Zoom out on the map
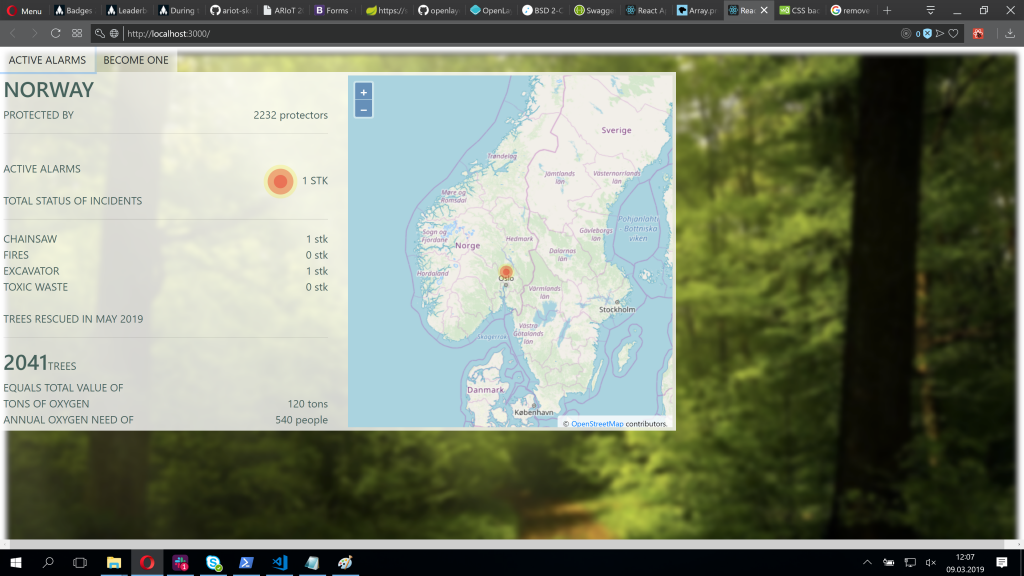Image resolution: width=1024 pixels, height=576 pixels. click(363, 109)
